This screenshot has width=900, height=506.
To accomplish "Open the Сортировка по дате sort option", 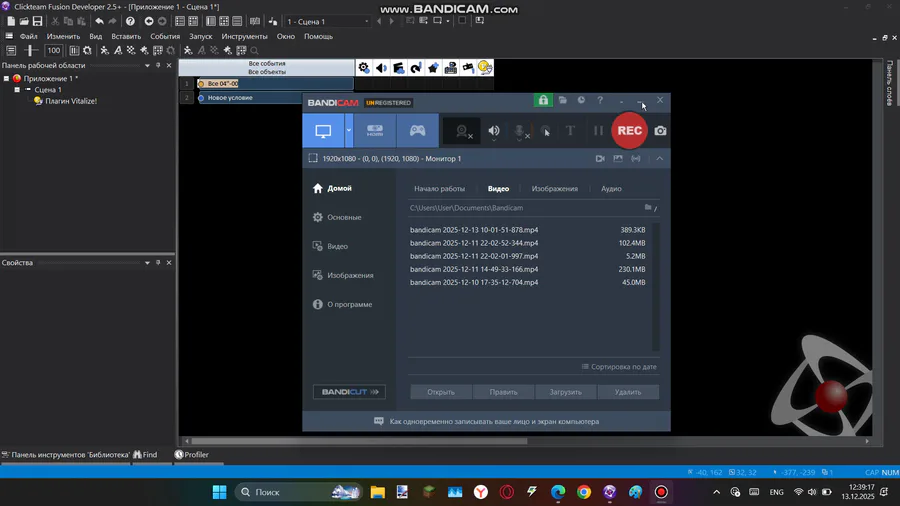I will (619, 367).
